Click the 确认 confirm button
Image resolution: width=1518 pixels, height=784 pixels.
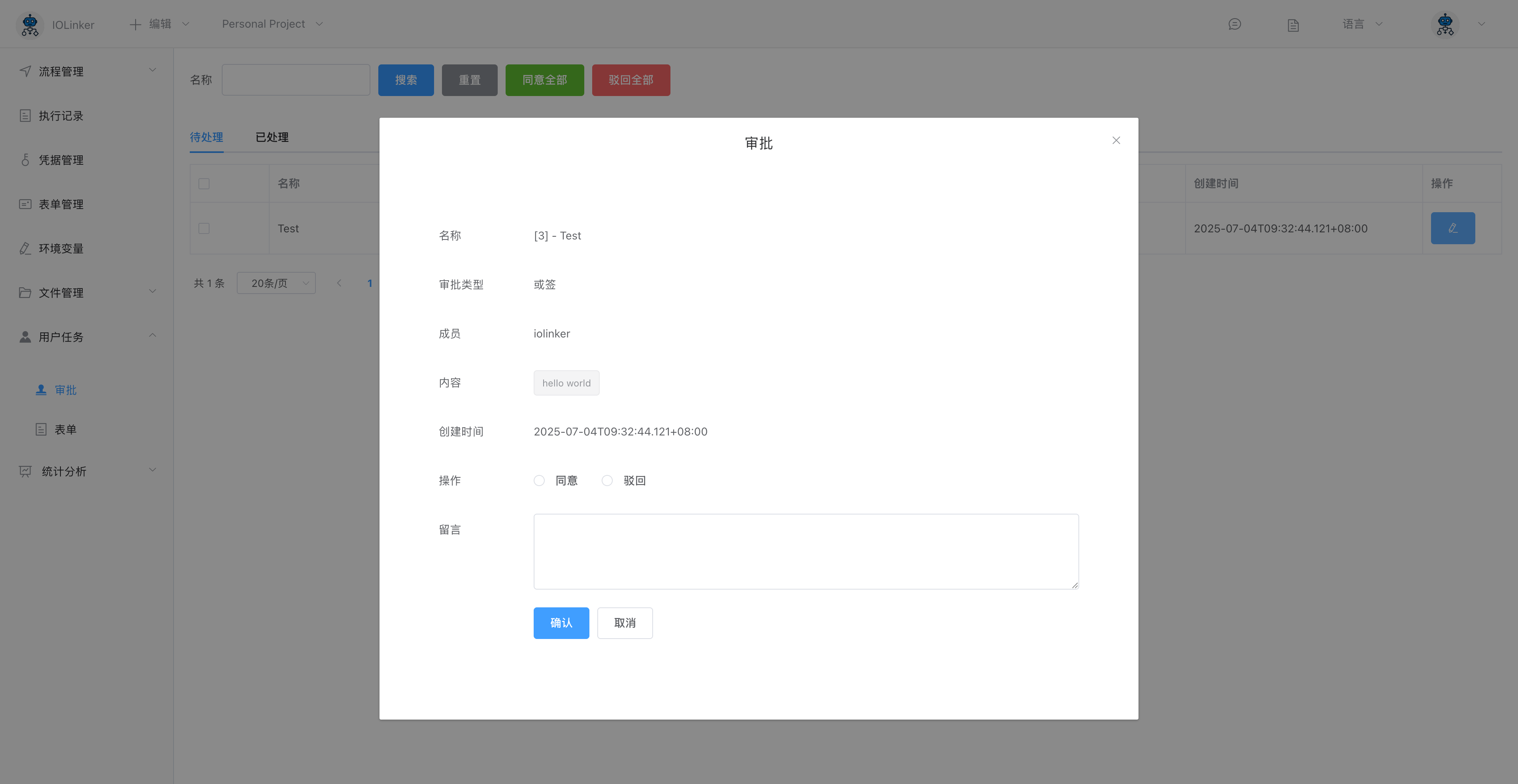tap(561, 623)
